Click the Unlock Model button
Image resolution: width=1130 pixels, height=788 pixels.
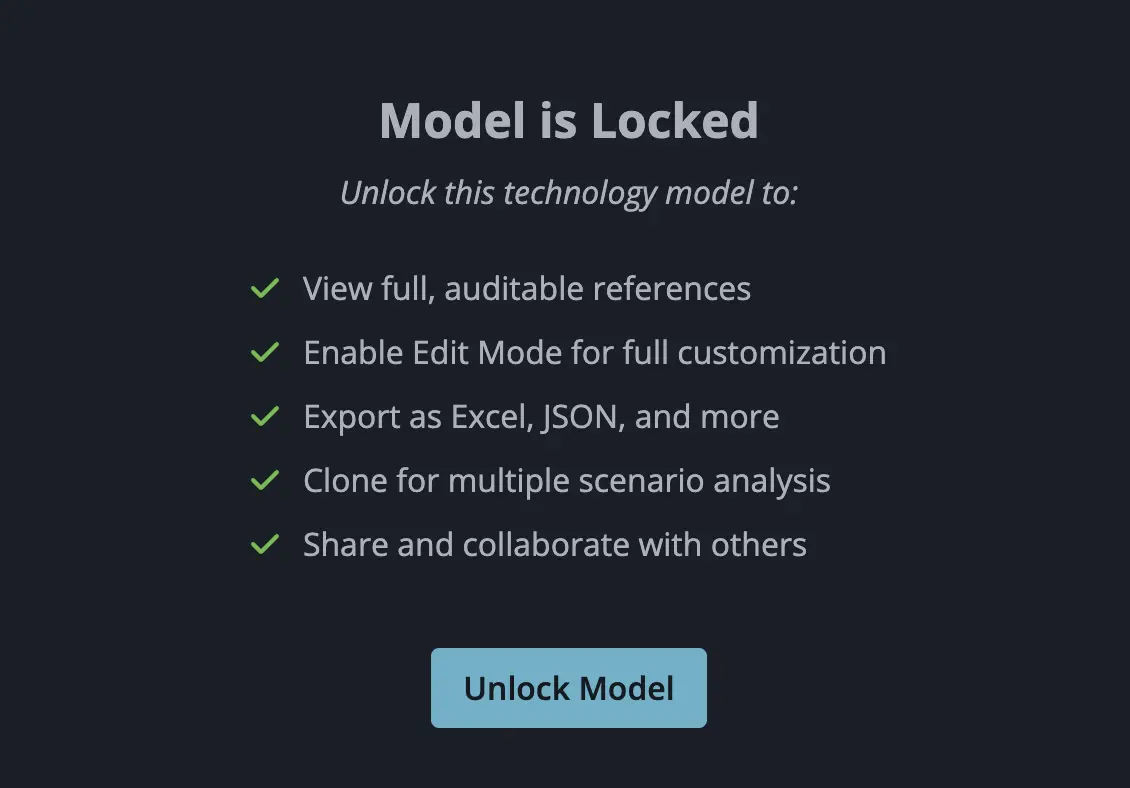(x=568, y=688)
